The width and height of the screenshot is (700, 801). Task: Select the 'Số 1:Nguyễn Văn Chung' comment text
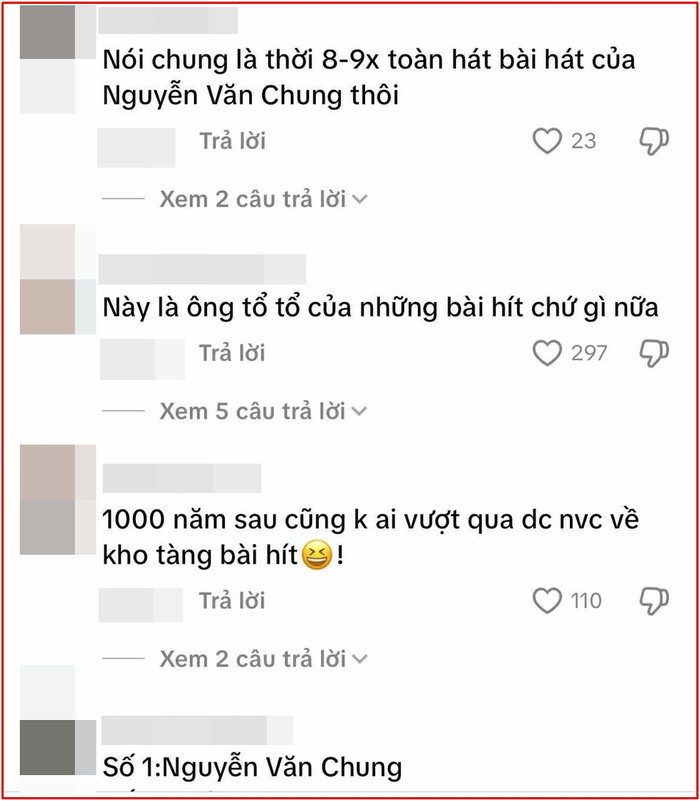point(252,767)
